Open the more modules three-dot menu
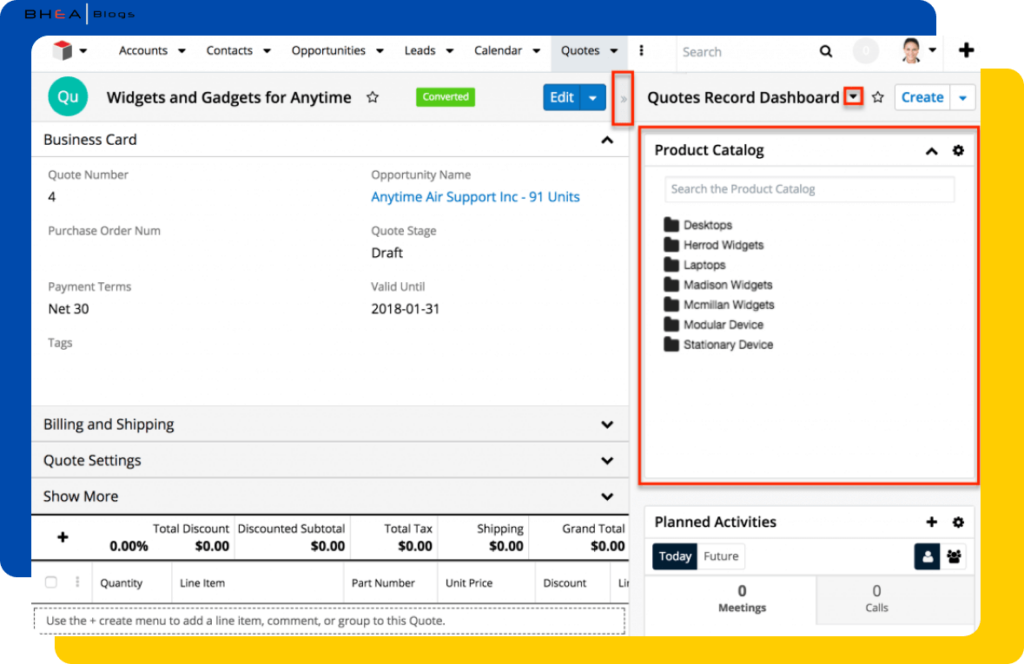Image resolution: width=1024 pixels, height=664 pixels. point(641,50)
